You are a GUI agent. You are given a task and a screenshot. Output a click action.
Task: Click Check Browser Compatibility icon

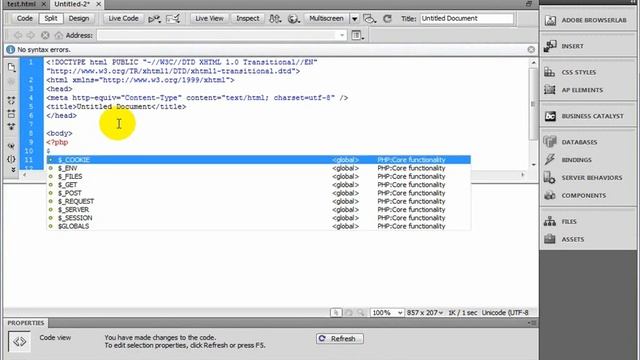tap(173, 19)
